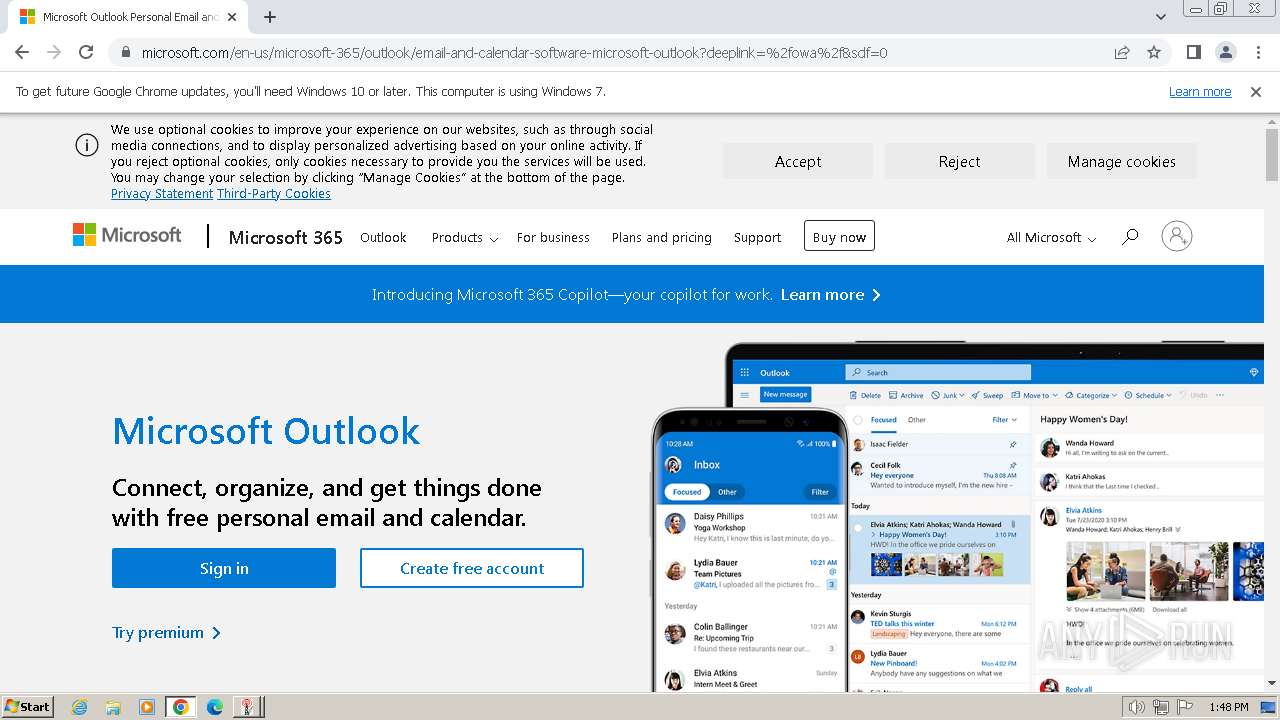Open Chrome's three-dot menu
Viewport: 1280px width, 720px height.
[x=1258, y=53]
